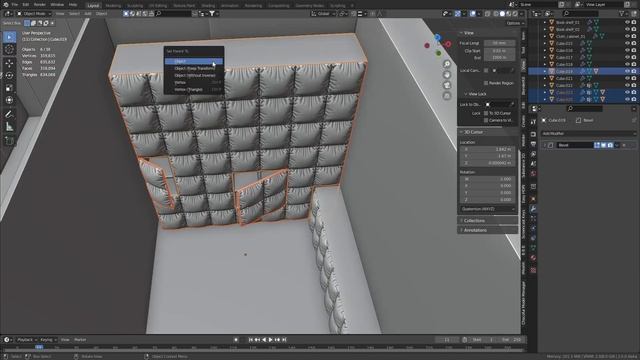Viewport: 640px width, 360px height.
Task: Switch to the Layout workspace tab
Action: pyautogui.click(x=93, y=6)
